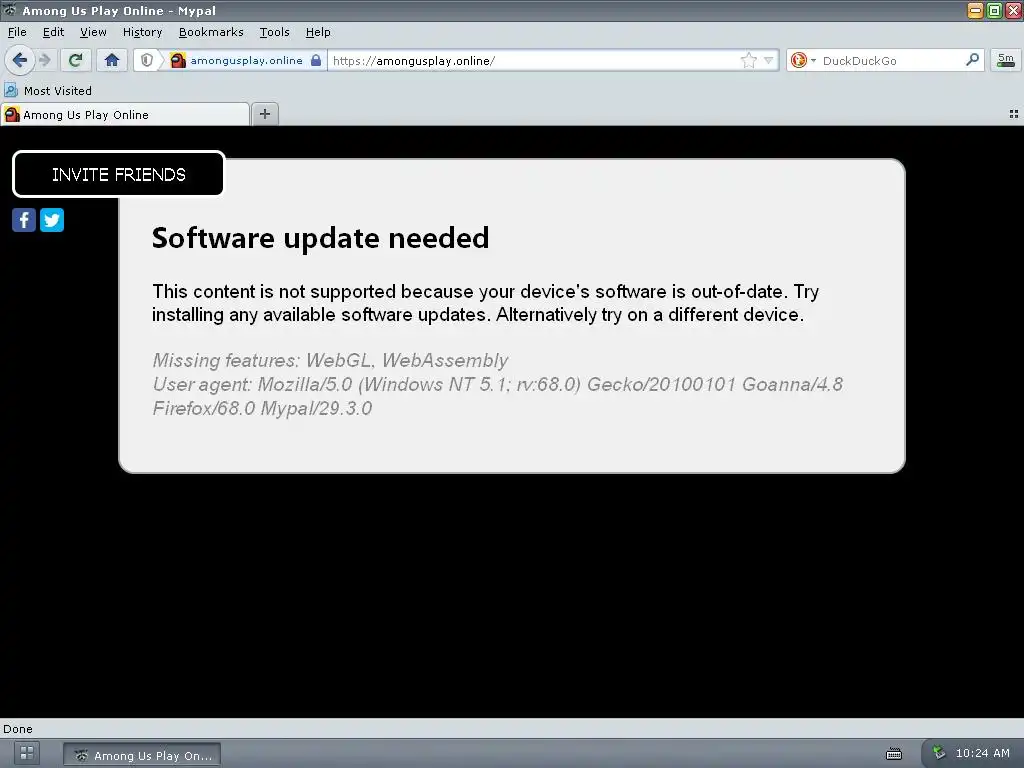Viewport: 1024px width, 768px height.
Task: Open the File menu
Action: 17,32
